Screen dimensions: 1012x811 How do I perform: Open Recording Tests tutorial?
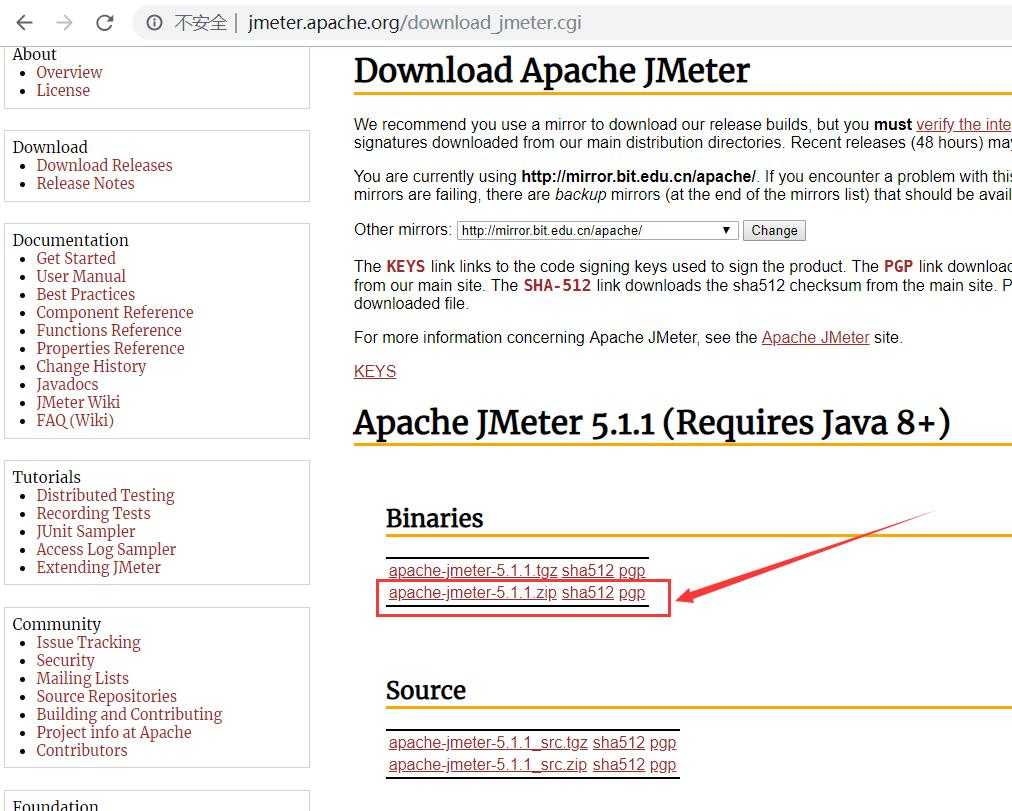[x=94, y=514]
